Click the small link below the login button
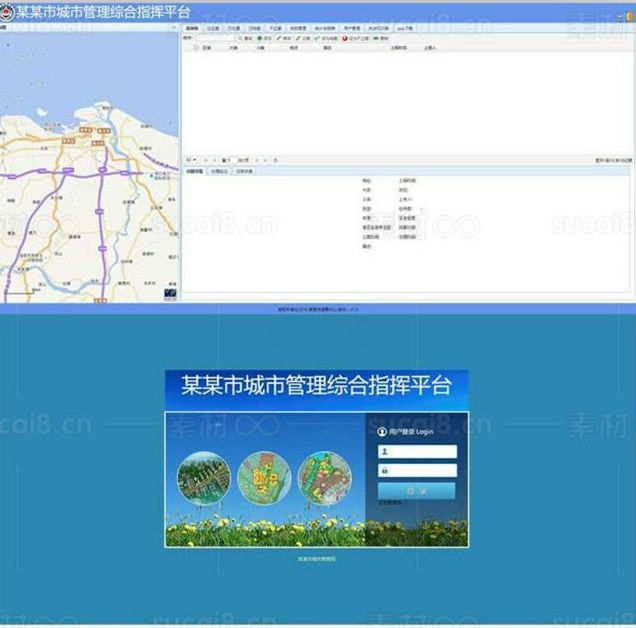Screen dimensions: 636x628 (390, 503)
